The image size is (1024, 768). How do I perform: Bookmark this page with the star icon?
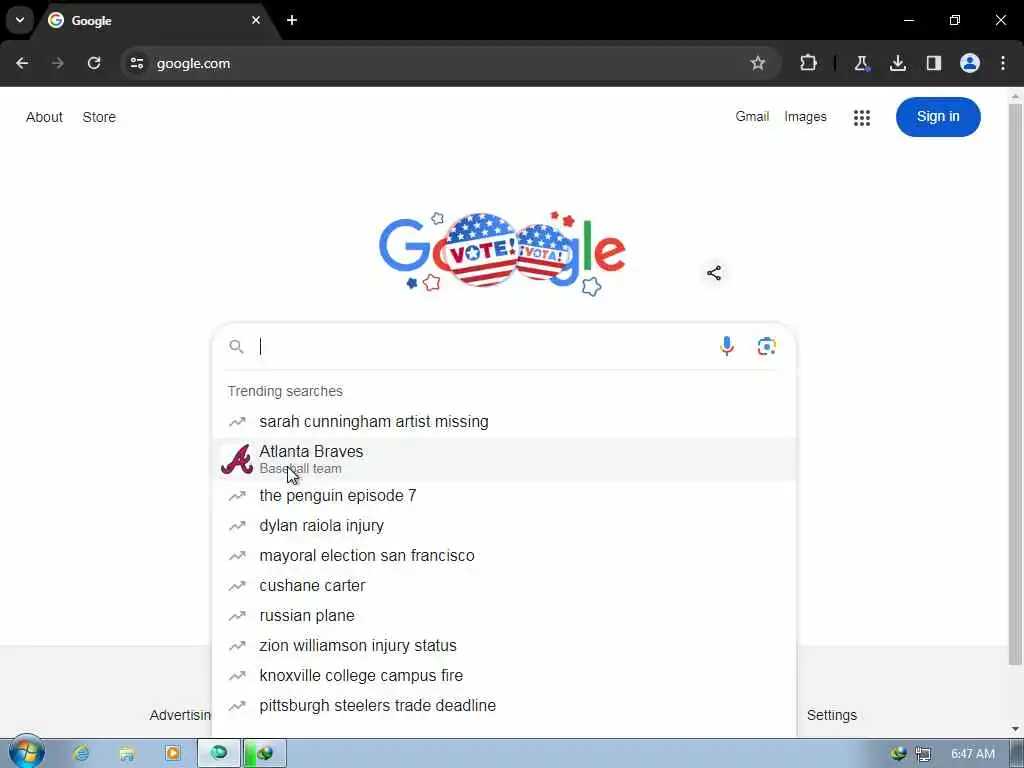pyautogui.click(x=758, y=63)
